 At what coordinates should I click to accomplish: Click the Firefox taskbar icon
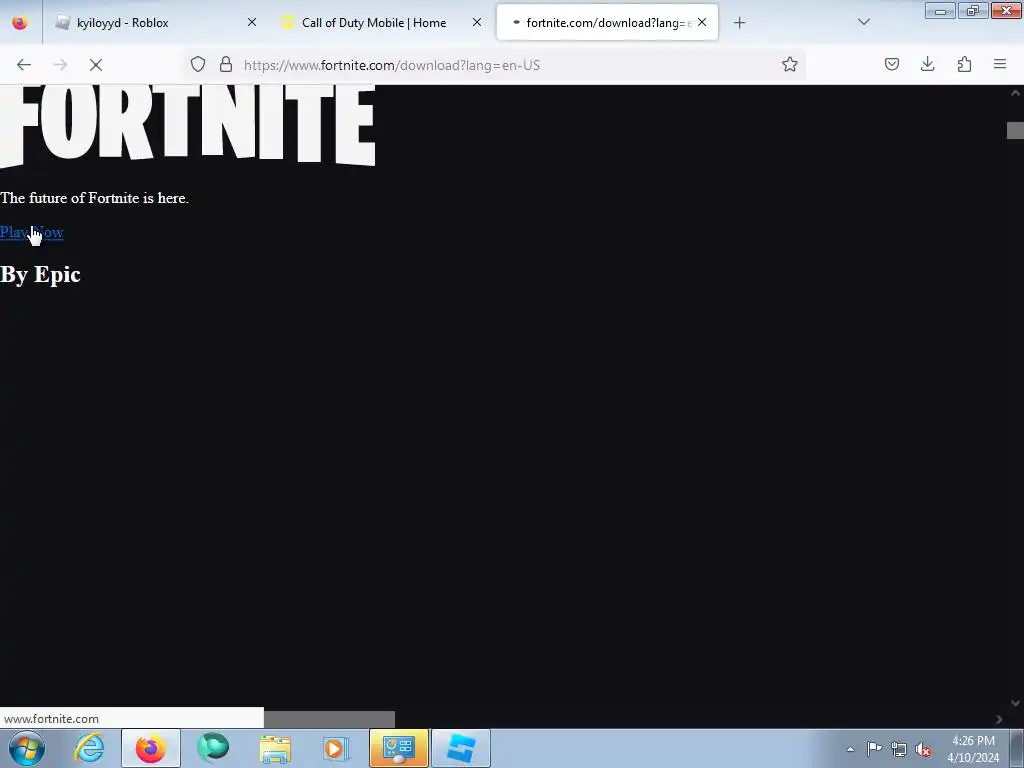tap(151, 748)
